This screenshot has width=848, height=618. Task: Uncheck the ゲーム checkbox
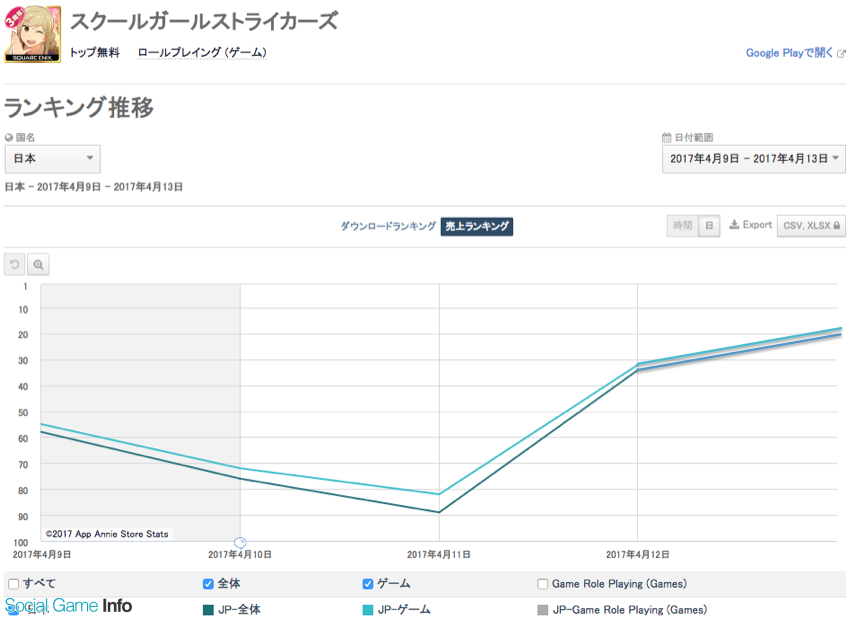point(368,584)
